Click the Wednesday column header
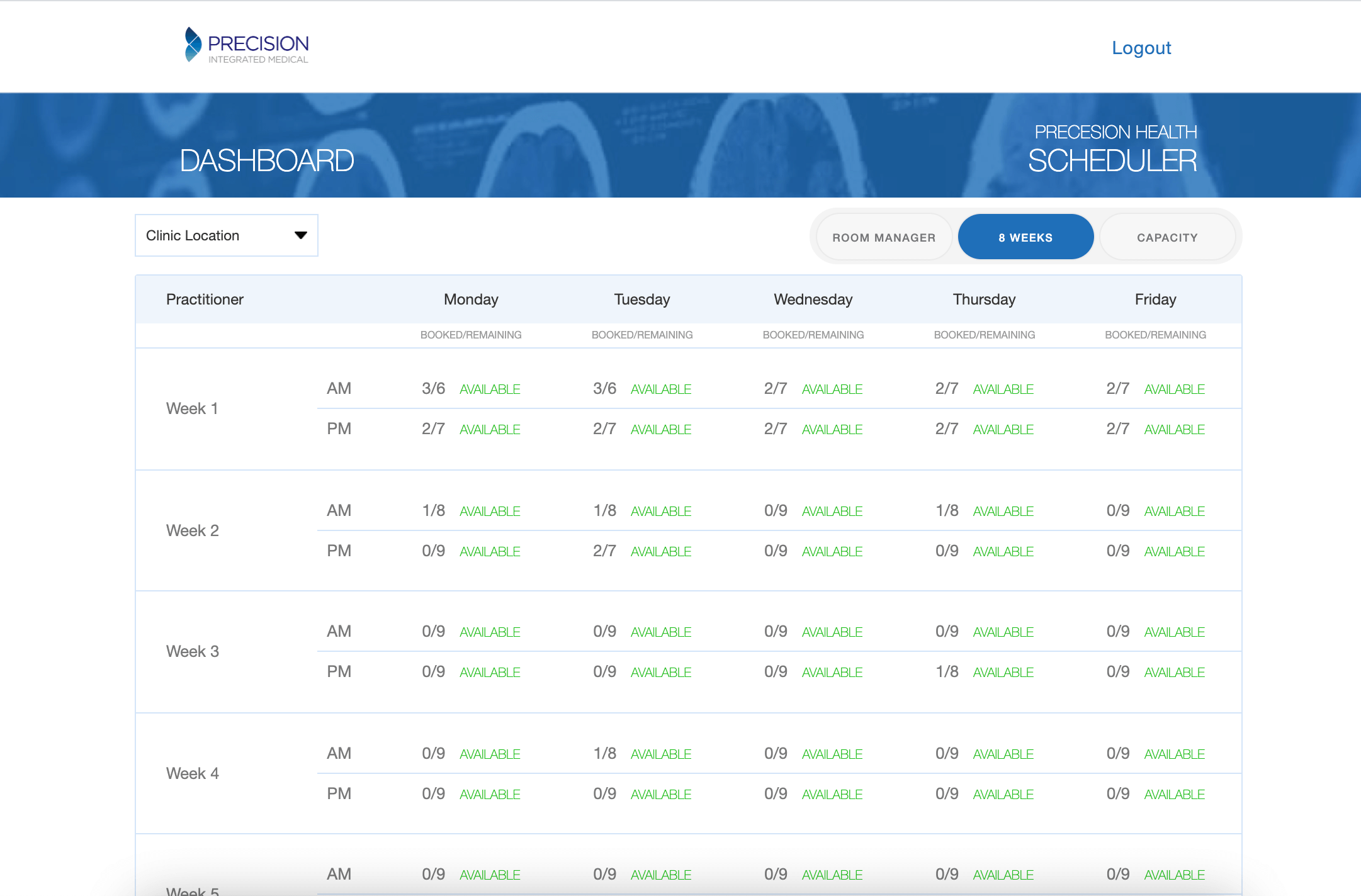 click(813, 300)
